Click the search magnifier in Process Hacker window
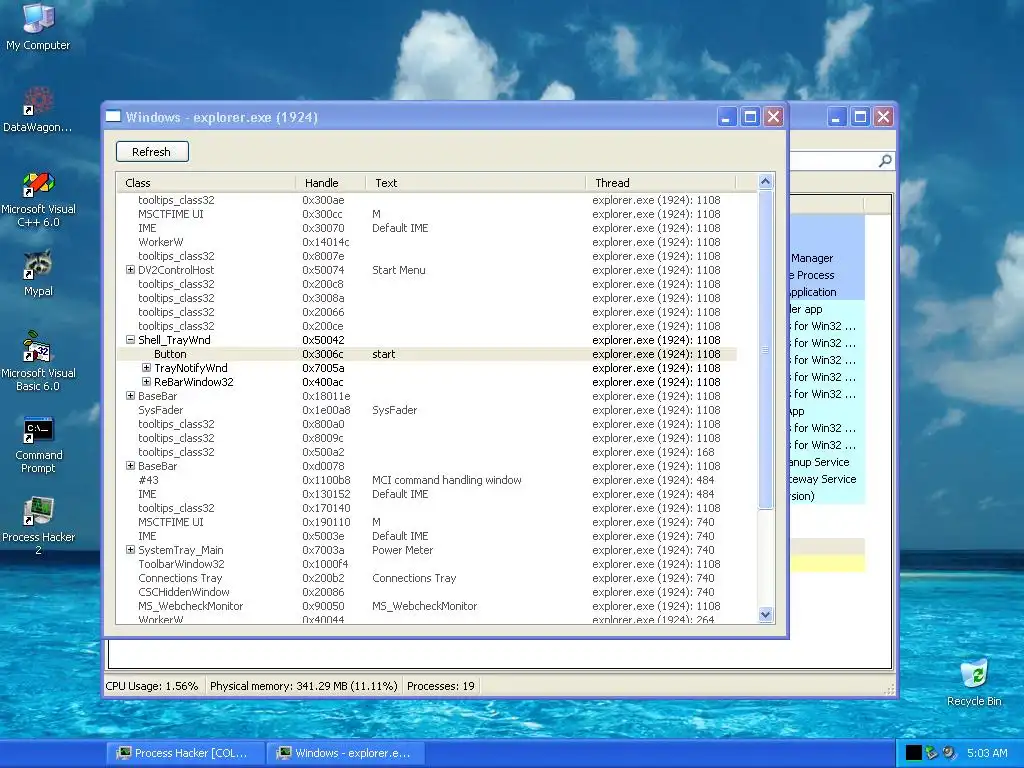The image size is (1024, 768). [x=885, y=161]
